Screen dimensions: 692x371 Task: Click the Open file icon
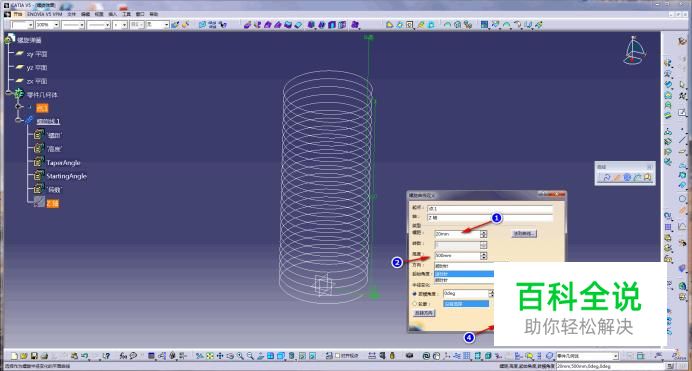[x=24, y=356]
